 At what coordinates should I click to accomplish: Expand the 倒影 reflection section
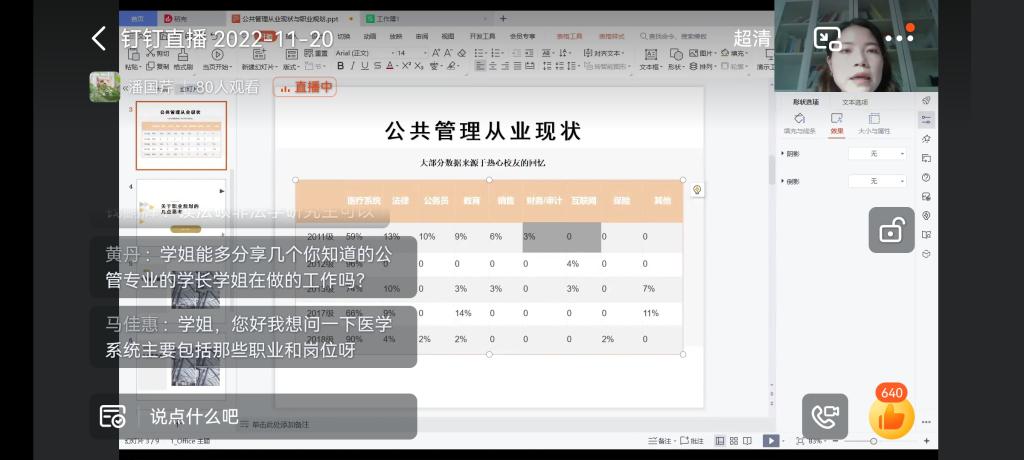pyautogui.click(x=791, y=182)
